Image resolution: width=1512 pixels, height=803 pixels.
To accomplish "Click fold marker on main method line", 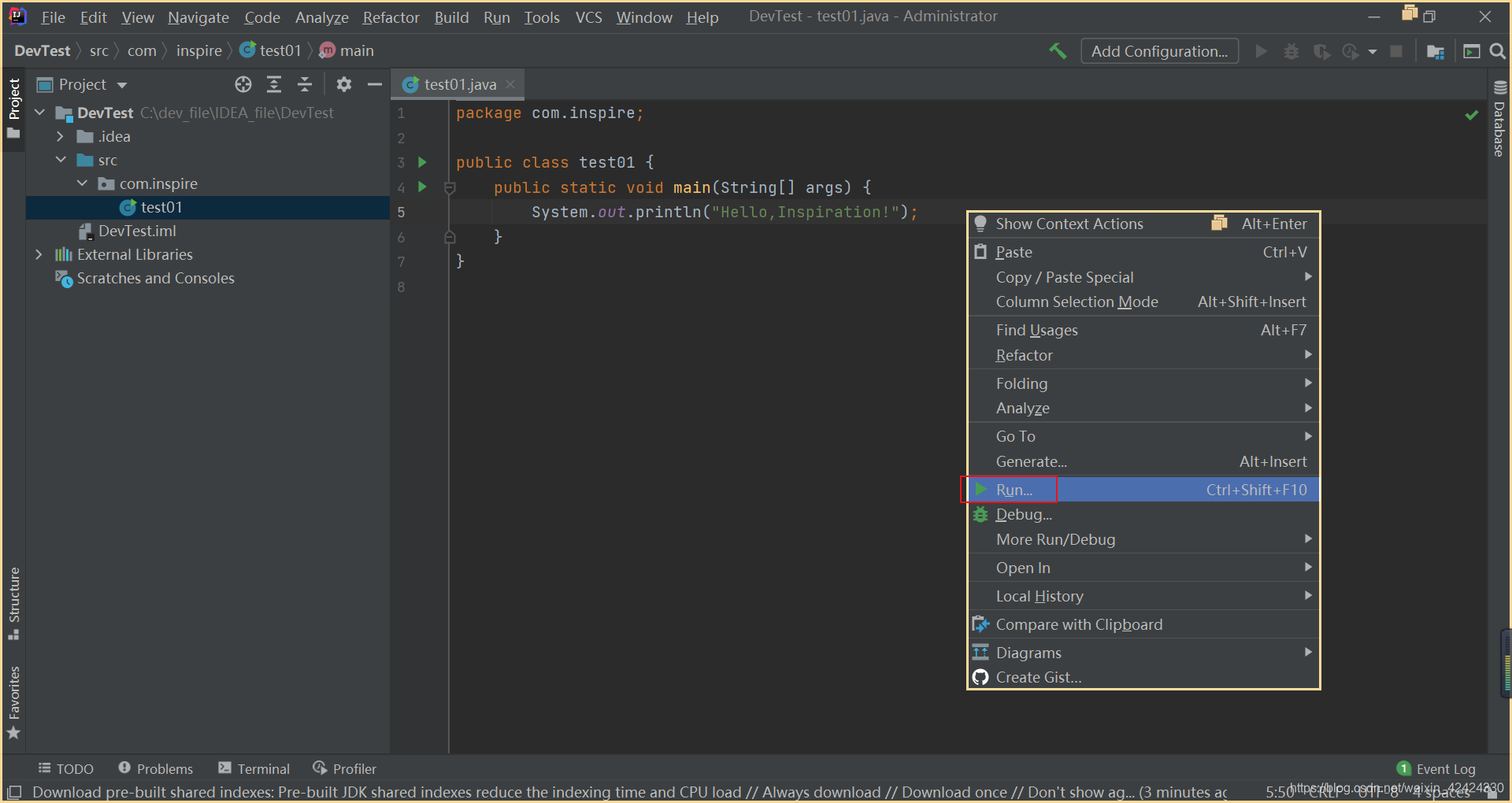I will pos(450,187).
